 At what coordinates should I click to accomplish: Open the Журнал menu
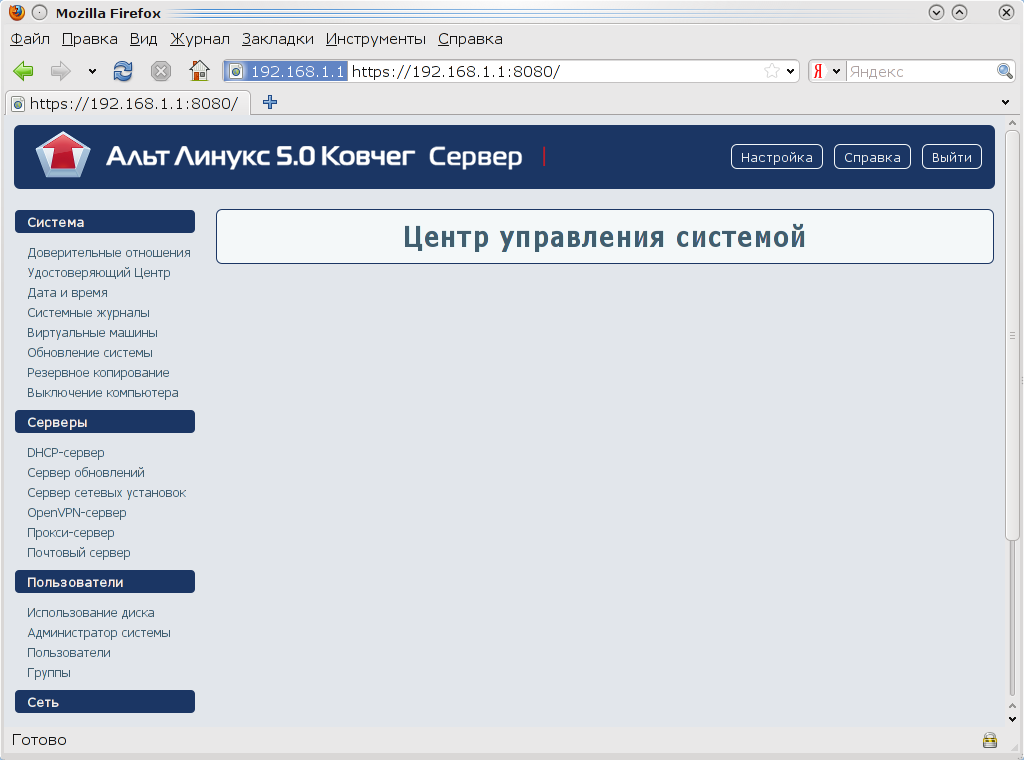[x=200, y=39]
